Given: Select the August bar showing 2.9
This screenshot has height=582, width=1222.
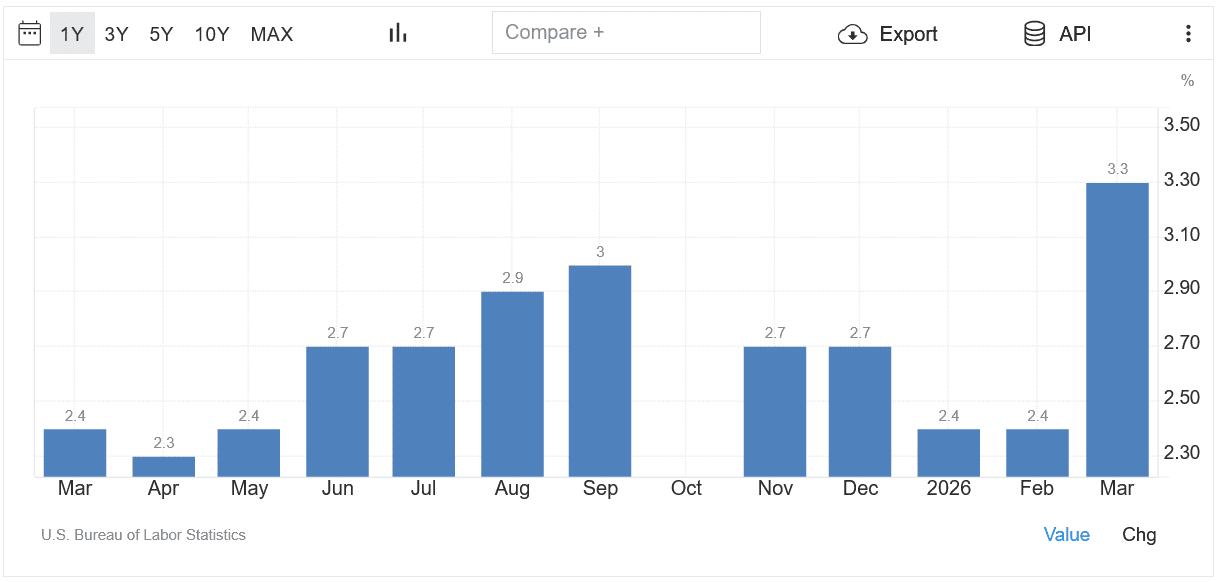Looking at the screenshot, I should pyautogui.click(x=512, y=384).
